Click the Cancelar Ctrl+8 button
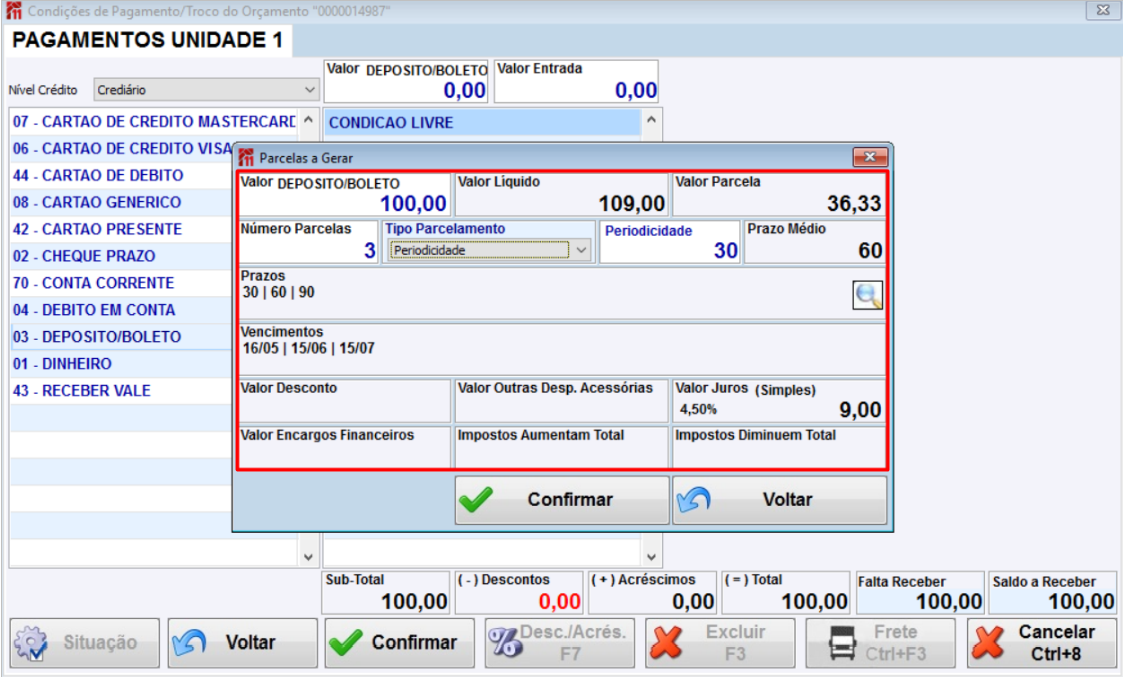The image size is (1123, 677). (x=1041, y=643)
